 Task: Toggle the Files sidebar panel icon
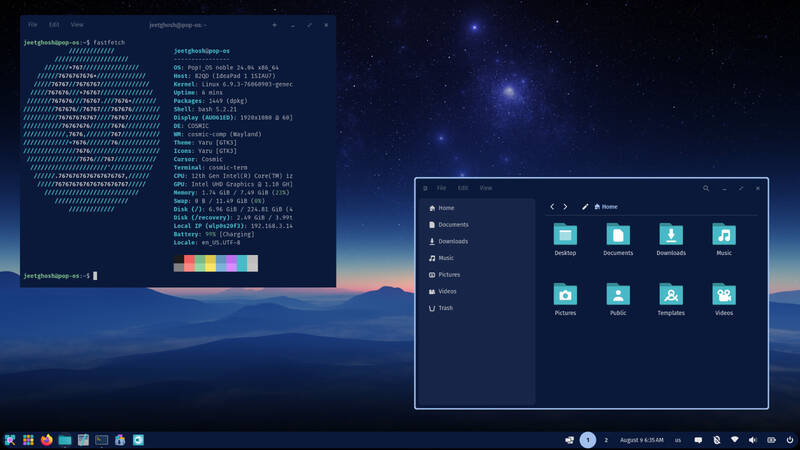tap(425, 188)
